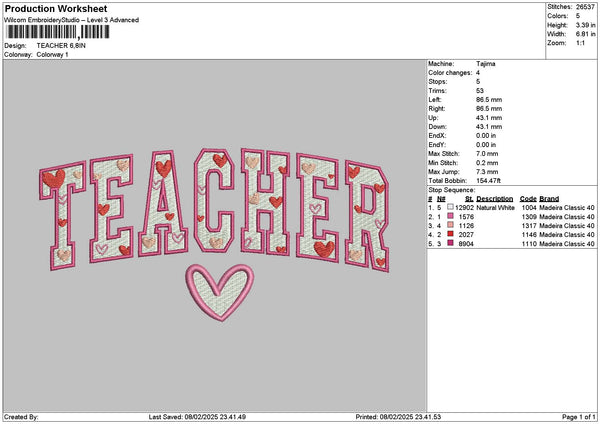Click the 'Colorway 1' value
600x424 pixels.
point(52,55)
